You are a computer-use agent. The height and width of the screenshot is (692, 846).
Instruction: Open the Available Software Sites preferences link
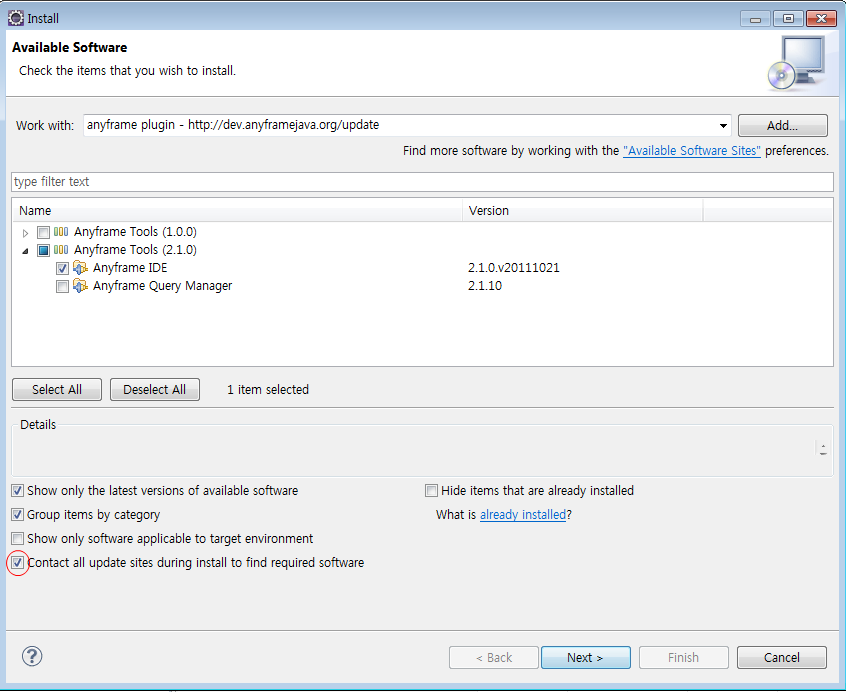tap(691, 151)
